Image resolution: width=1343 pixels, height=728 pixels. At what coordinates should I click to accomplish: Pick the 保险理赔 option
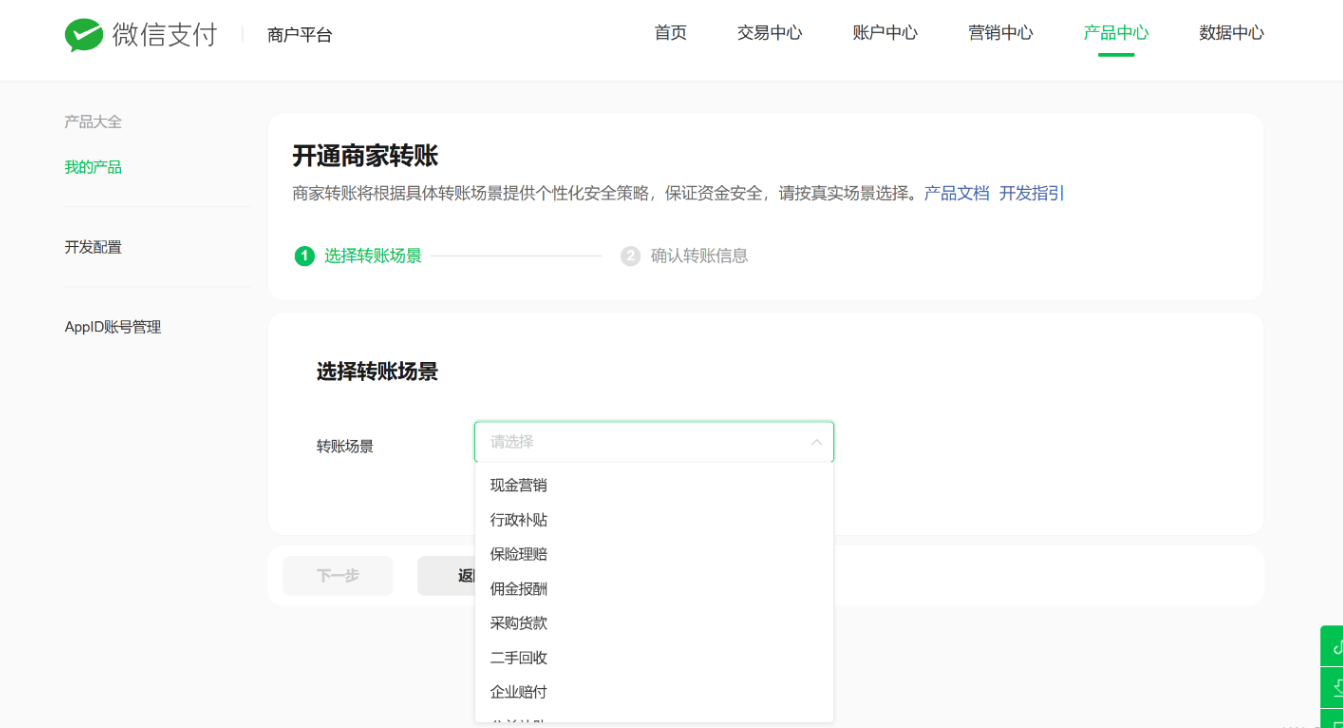[x=518, y=555]
